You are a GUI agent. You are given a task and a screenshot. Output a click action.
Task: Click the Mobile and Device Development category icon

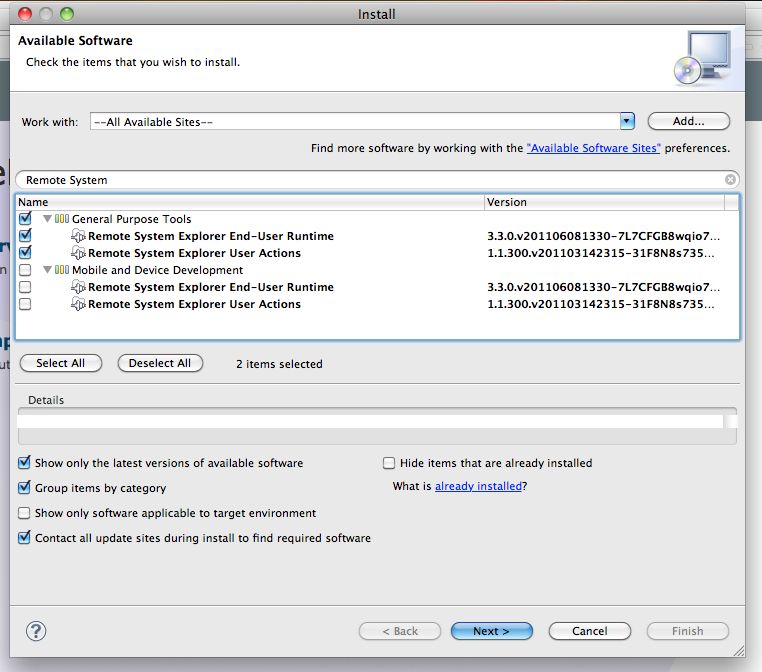point(62,270)
